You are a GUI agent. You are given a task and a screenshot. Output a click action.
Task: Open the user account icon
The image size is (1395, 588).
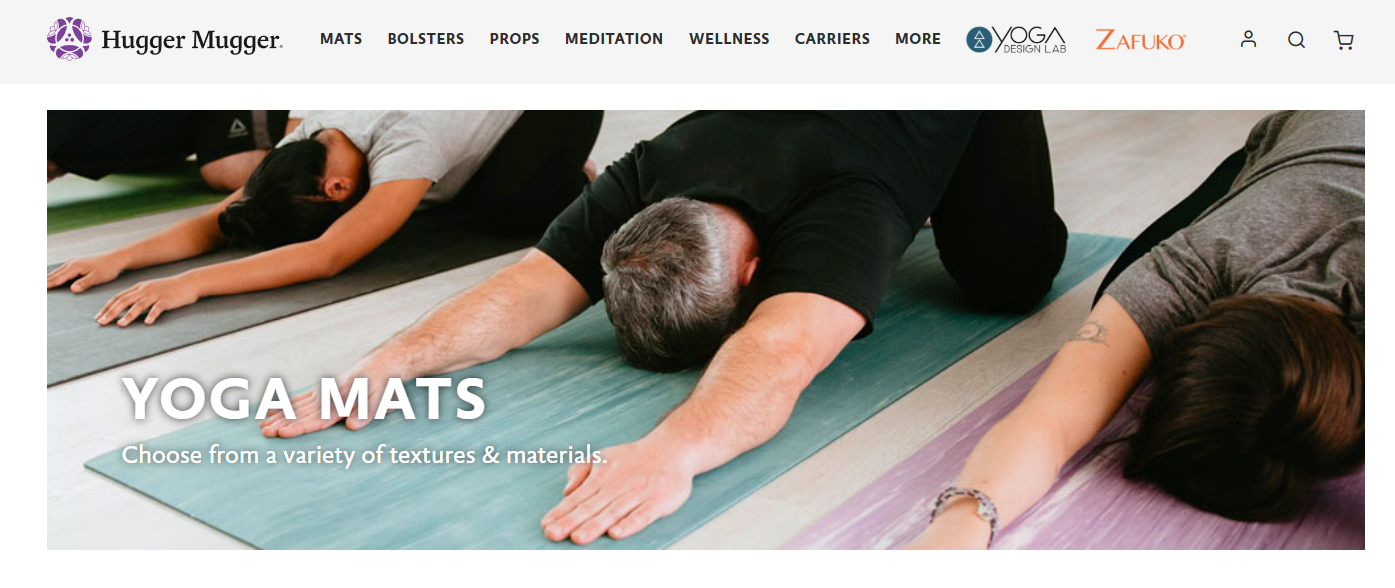pyautogui.click(x=1248, y=39)
